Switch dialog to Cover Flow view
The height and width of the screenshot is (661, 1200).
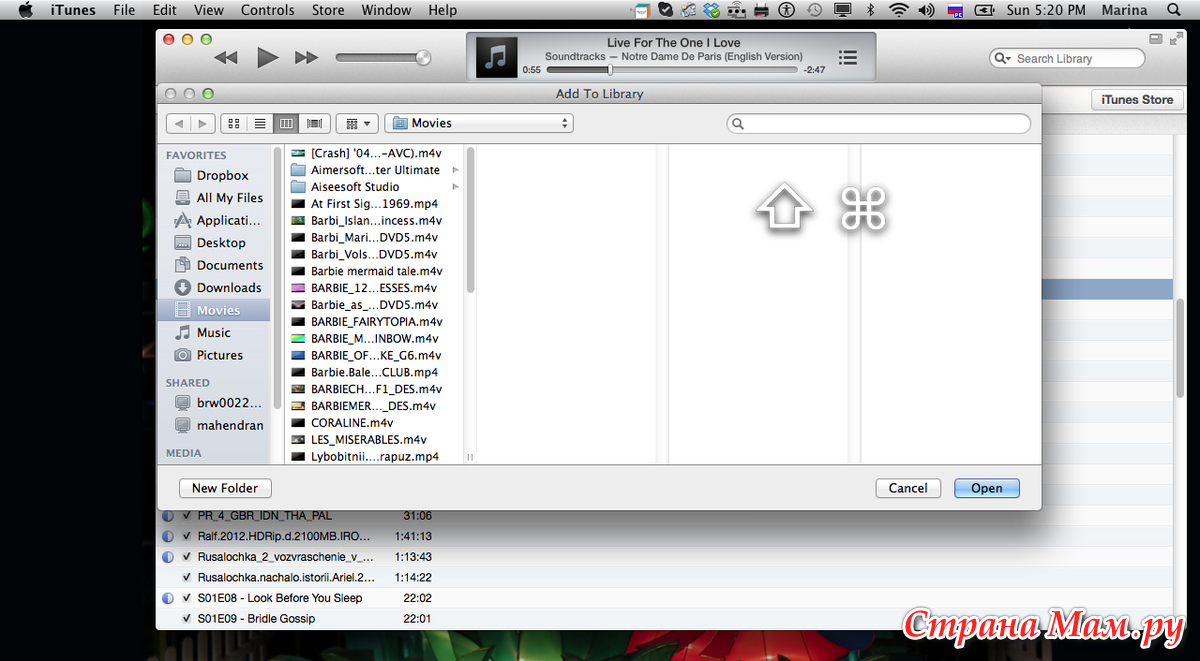(314, 123)
